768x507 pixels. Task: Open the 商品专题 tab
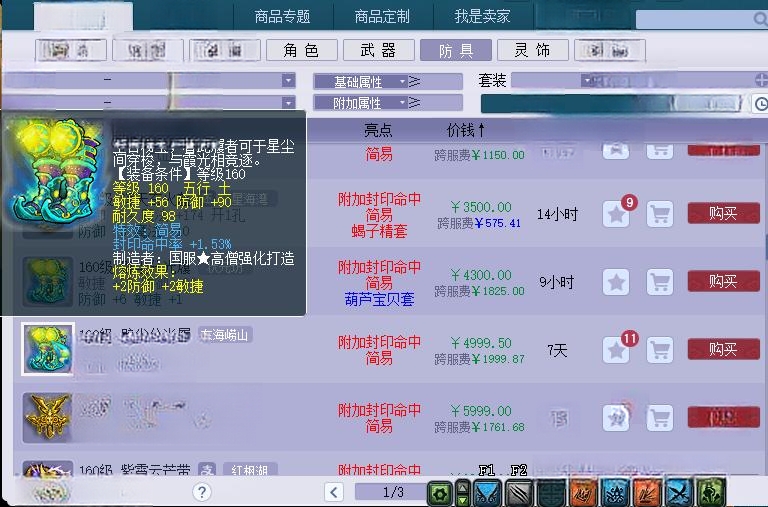283,17
